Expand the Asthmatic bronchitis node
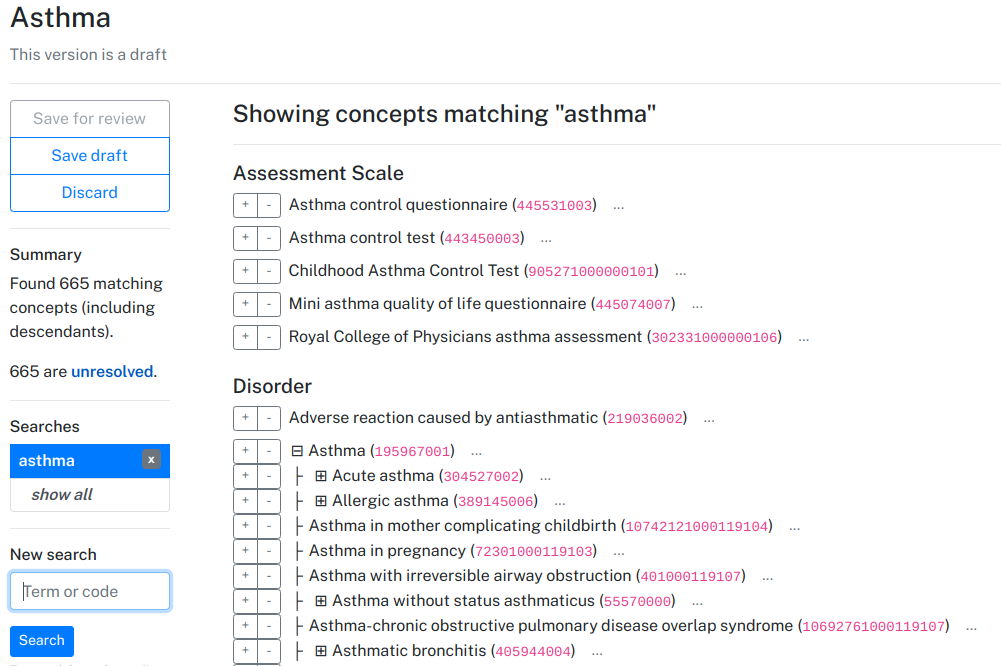The width and height of the screenshot is (1001, 666). pos(321,651)
